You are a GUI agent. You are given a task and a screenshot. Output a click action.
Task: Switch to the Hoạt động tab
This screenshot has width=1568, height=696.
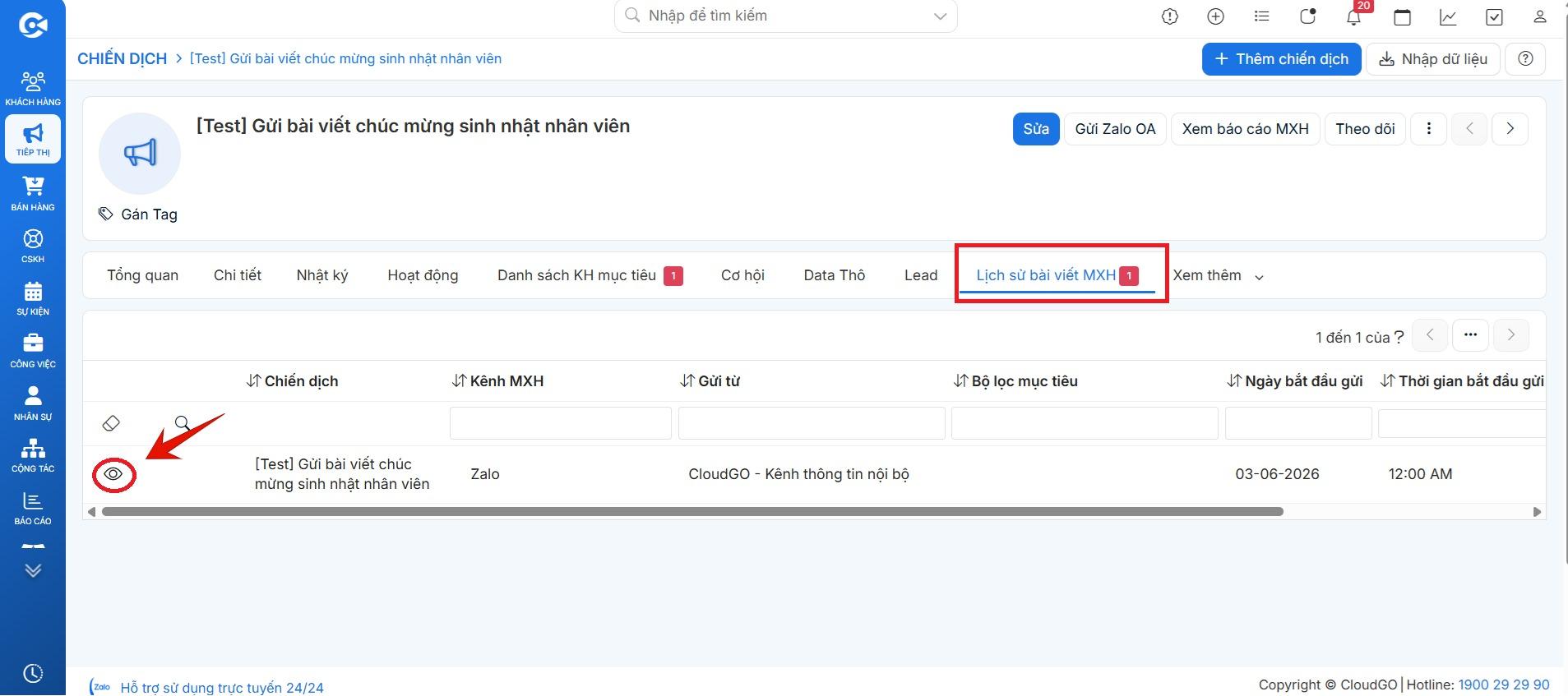(423, 275)
